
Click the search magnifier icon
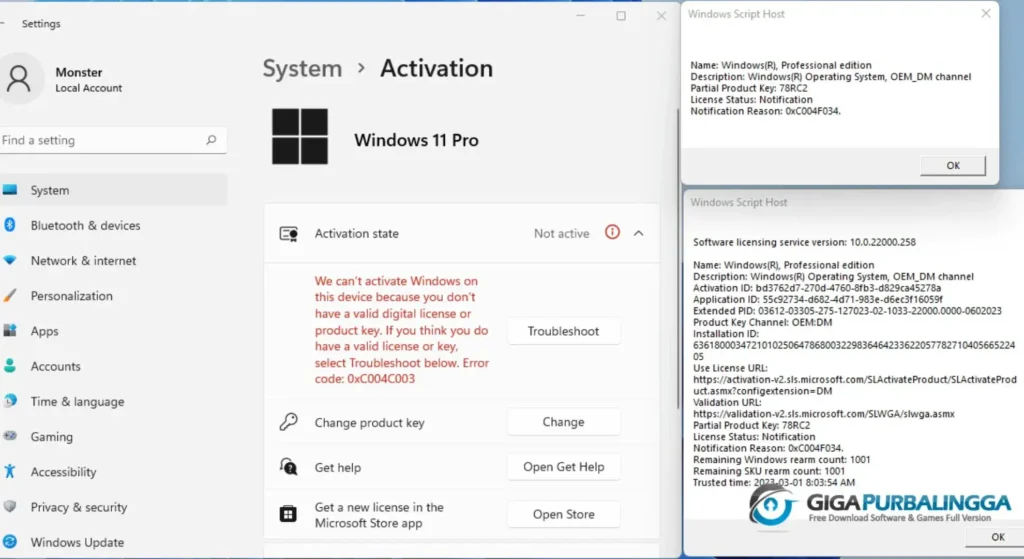click(211, 140)
